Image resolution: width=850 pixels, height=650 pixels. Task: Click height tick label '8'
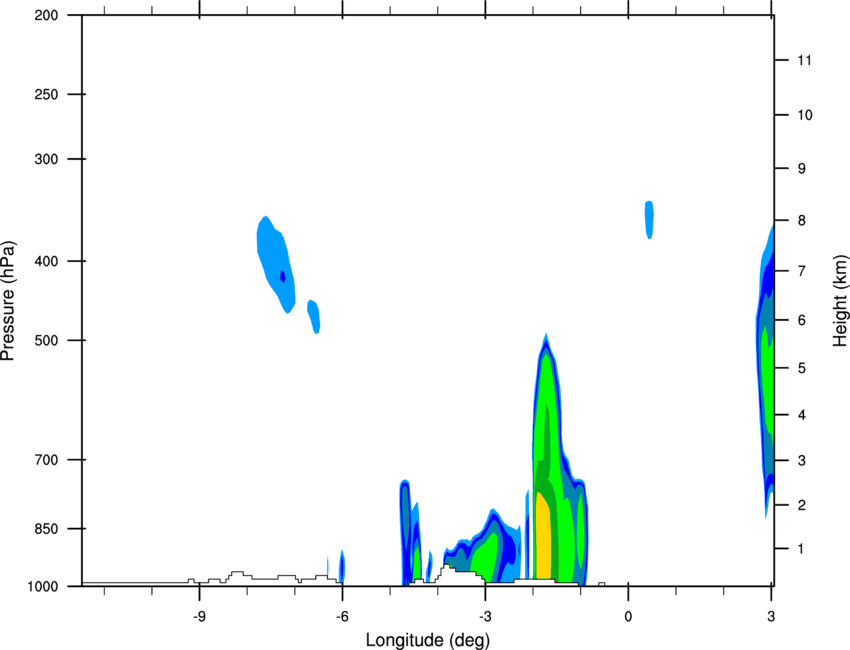[x=801, y=221]
